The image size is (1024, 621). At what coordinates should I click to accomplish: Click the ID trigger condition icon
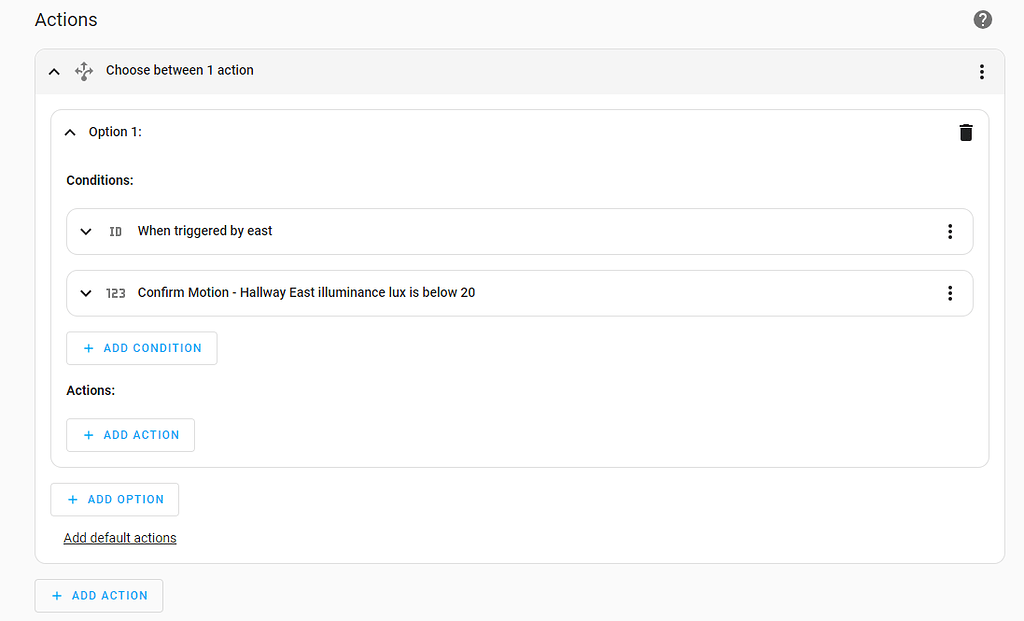pos(116,231)
